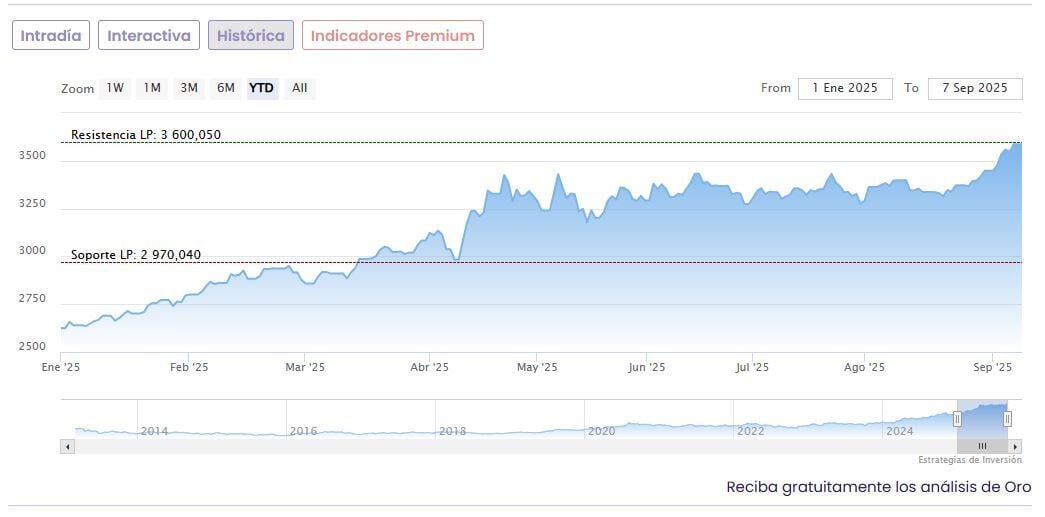Image resolution: width=1045 pixels, height=517 pixels.
Task: Select the Histórica tab
Action: (x=251, y=36)
